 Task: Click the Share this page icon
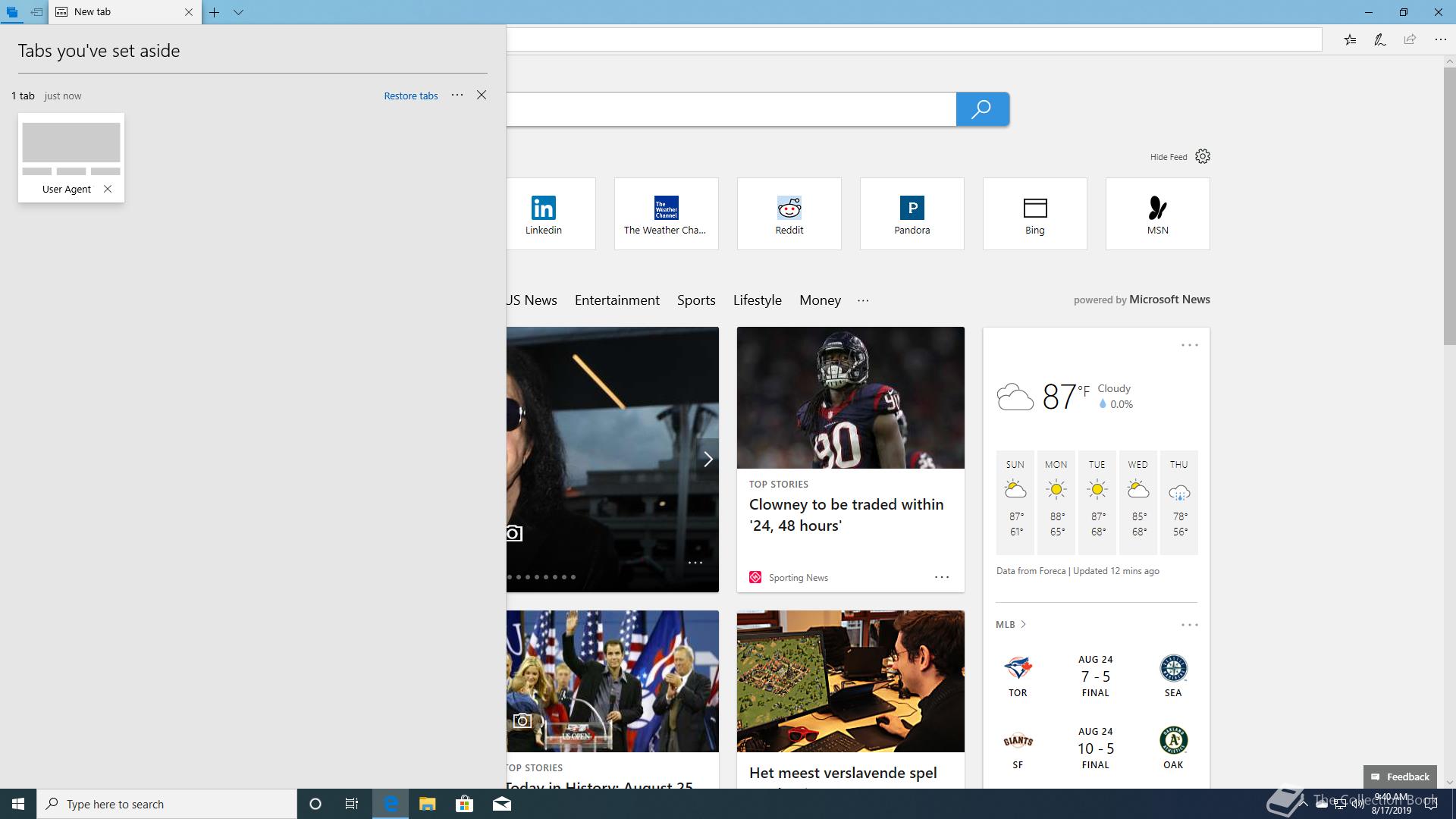point(1410,39)
